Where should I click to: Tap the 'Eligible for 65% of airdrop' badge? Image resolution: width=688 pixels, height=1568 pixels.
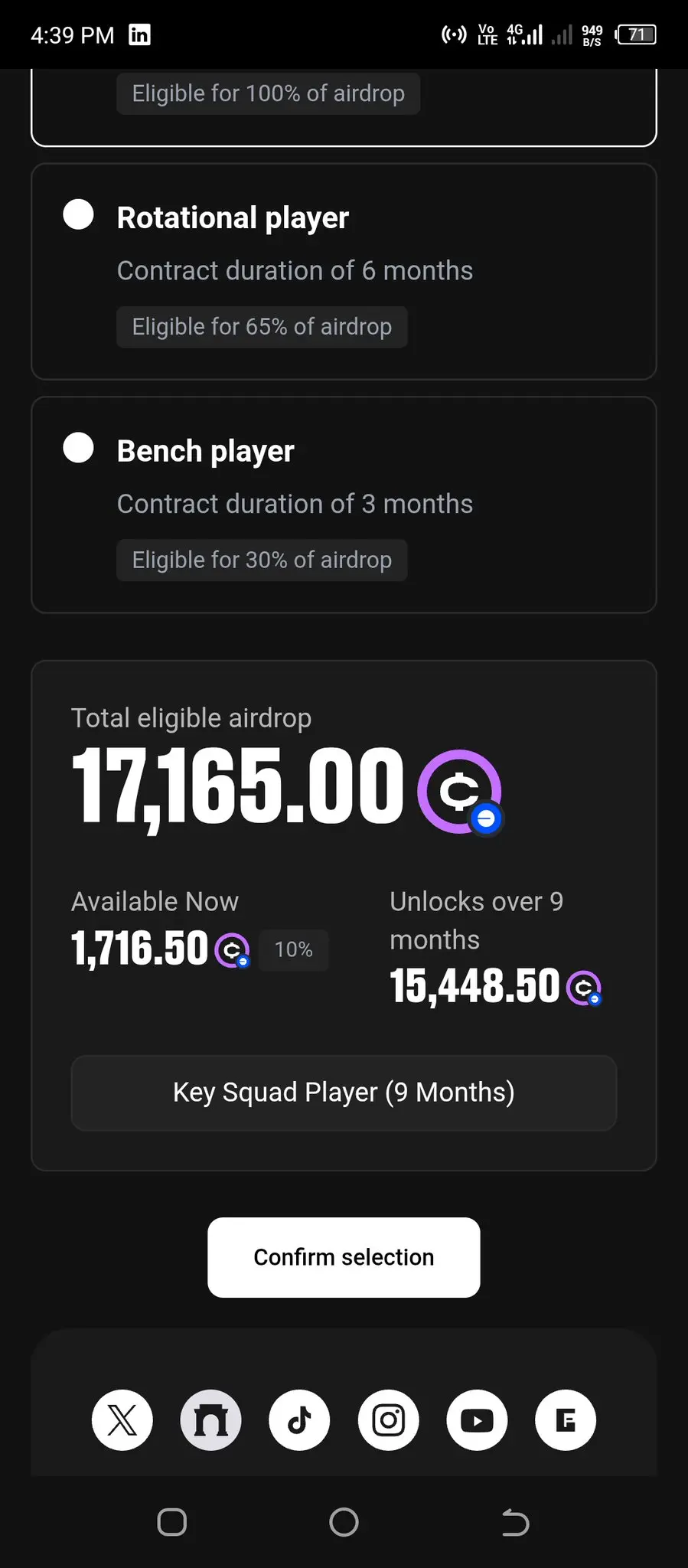point(262,327)
